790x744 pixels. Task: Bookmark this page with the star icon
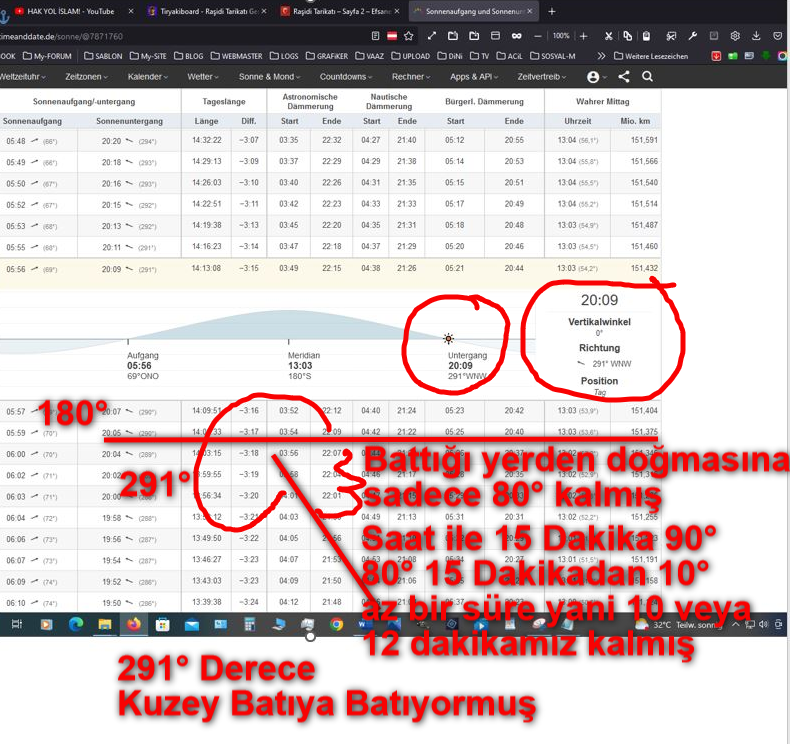click(x=408, y=35)
